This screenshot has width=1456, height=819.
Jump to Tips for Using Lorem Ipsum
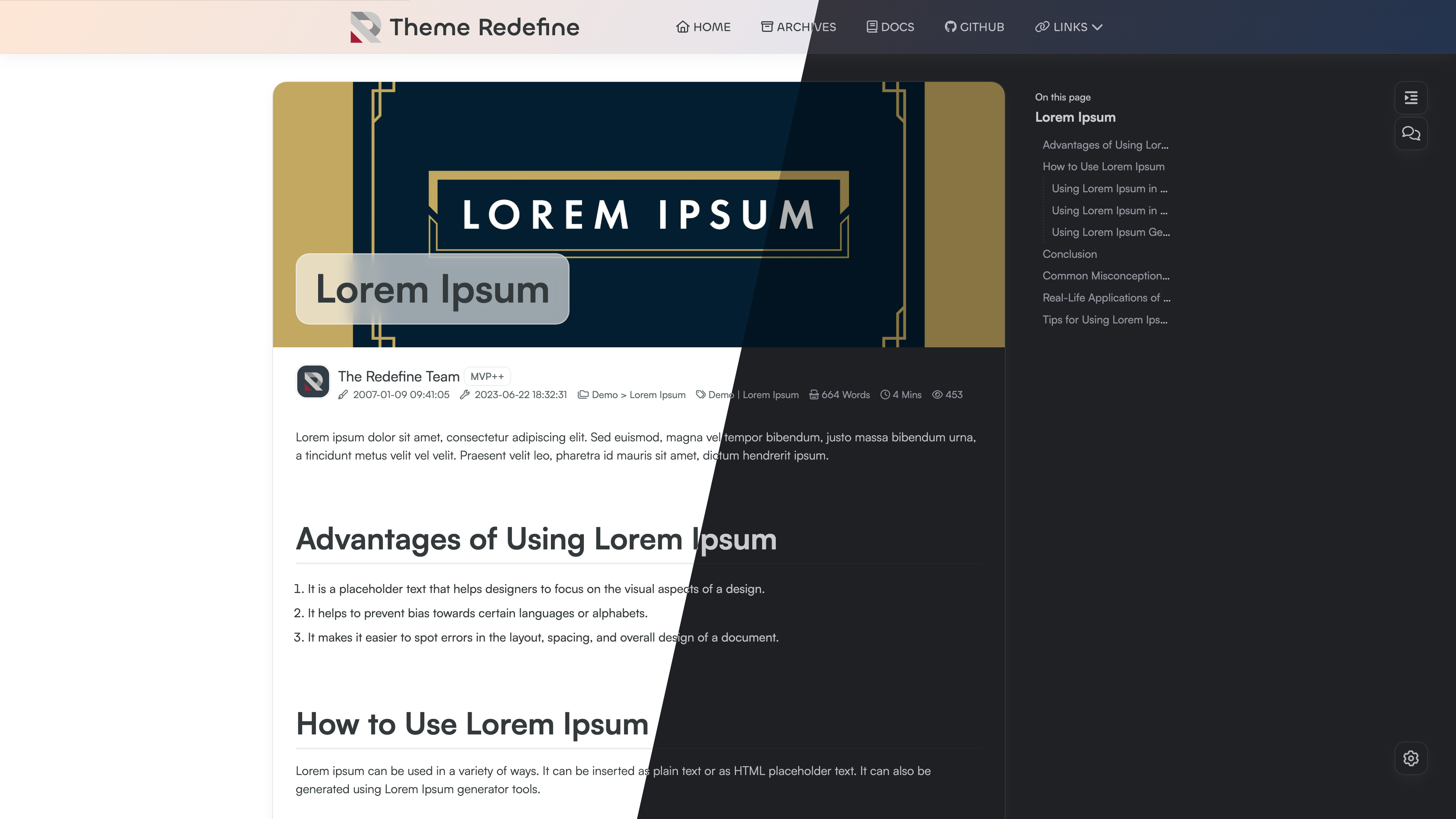pyautogui.click(x=1105, y=319)
